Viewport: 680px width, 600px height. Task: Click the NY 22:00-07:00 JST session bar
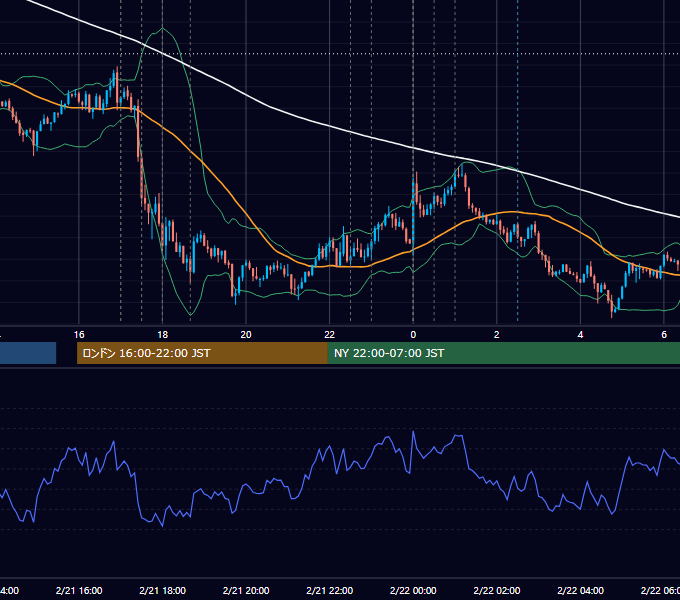(x=503, y=353)
